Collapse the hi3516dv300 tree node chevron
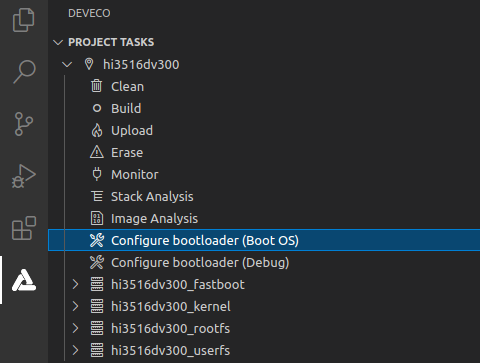This screenshot has height=363, width=480. [67, 64]
